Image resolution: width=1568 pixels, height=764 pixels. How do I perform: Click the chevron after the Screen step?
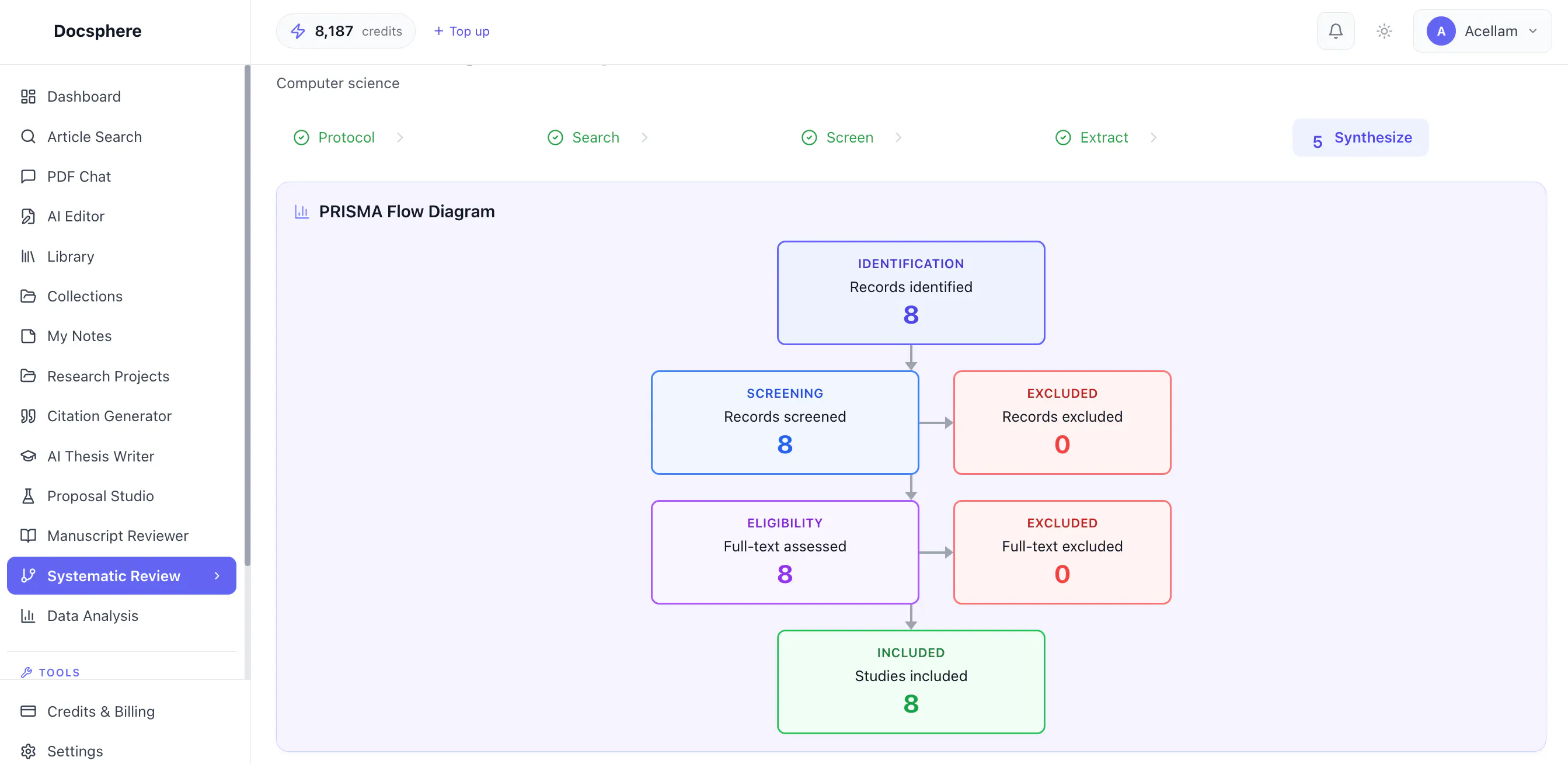(x=898, y=138)
